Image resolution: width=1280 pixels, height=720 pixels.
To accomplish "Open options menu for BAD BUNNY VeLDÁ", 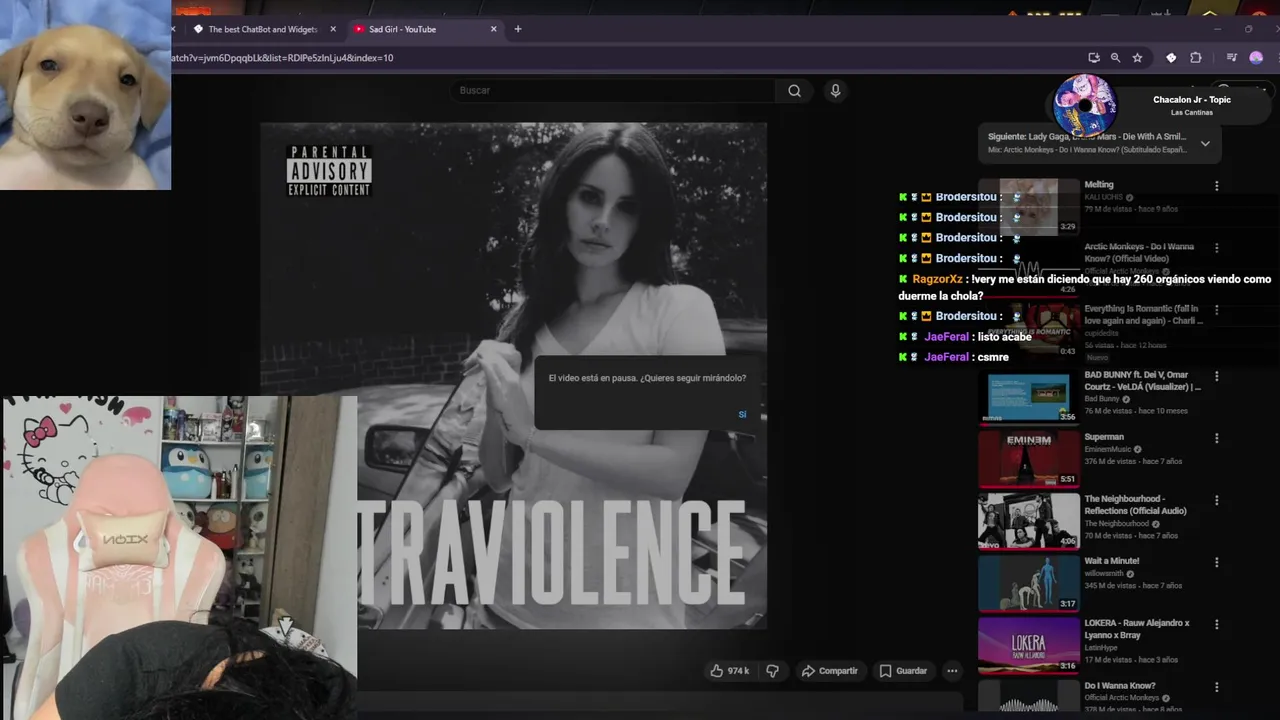I will point(1216,376).
